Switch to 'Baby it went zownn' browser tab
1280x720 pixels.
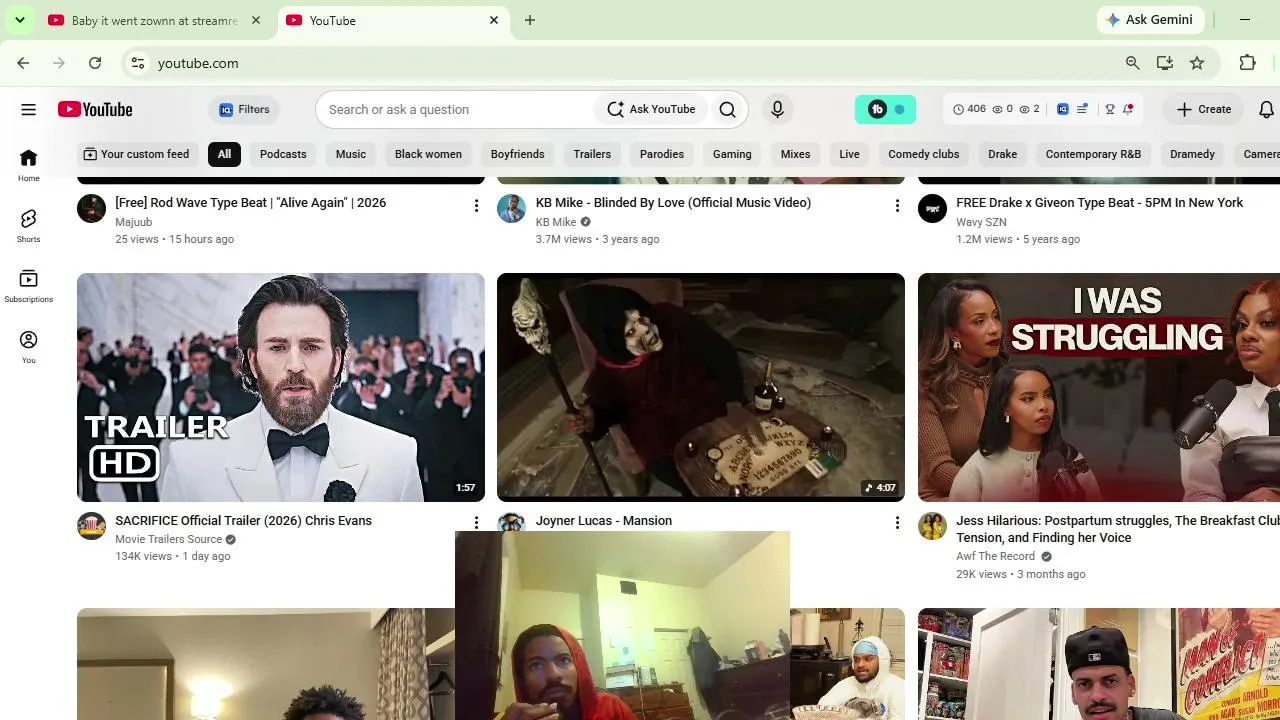coord(156,20)
